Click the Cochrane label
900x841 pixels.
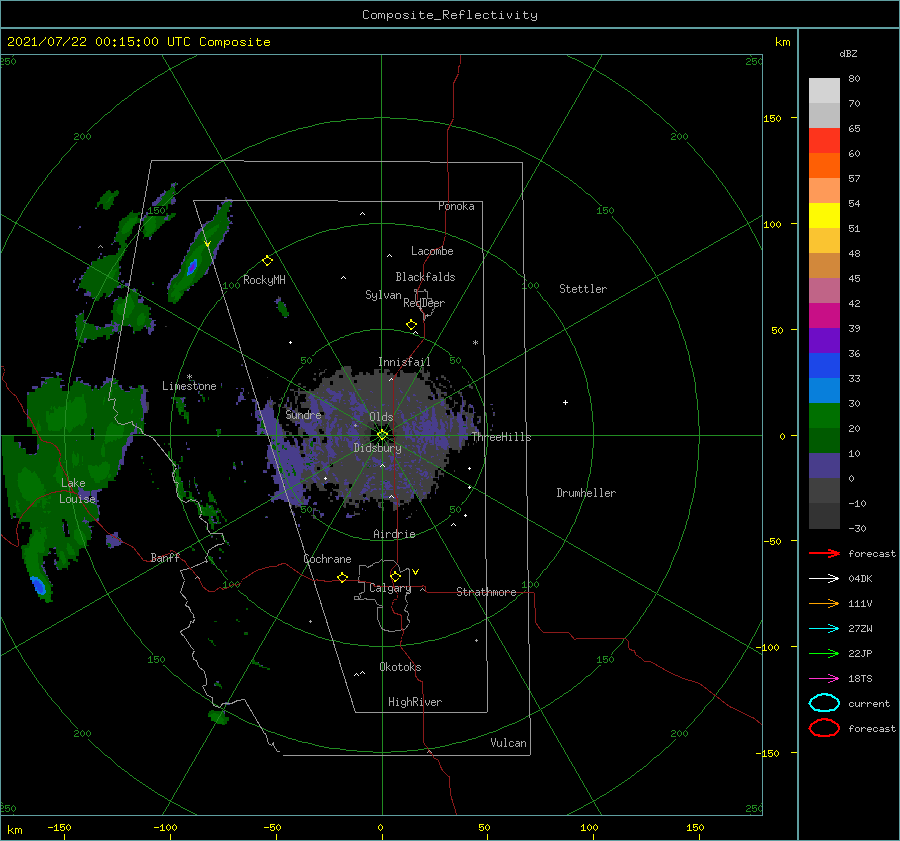pyautogui.click(x=327, y=559)
